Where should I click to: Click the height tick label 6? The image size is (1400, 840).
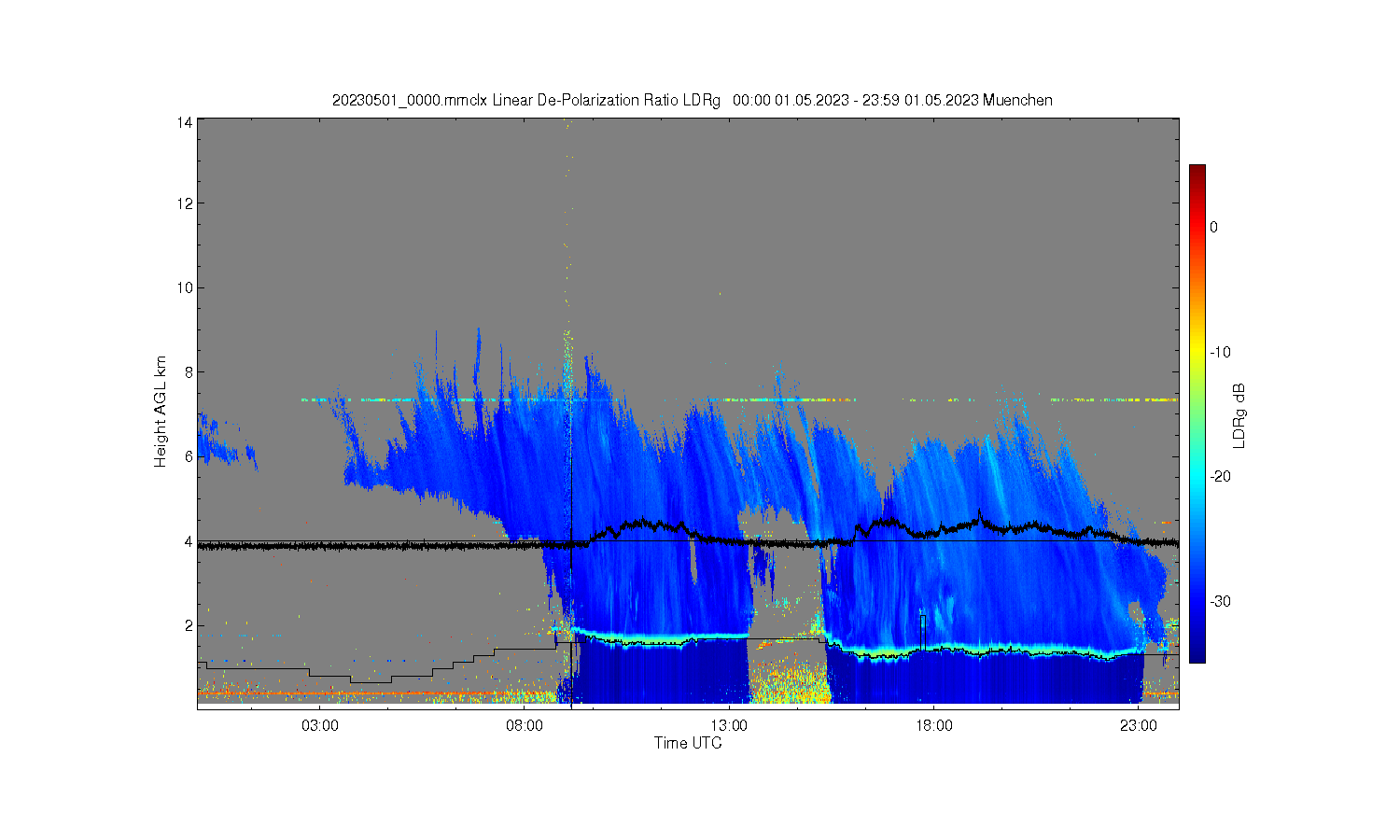coord(189,456)
